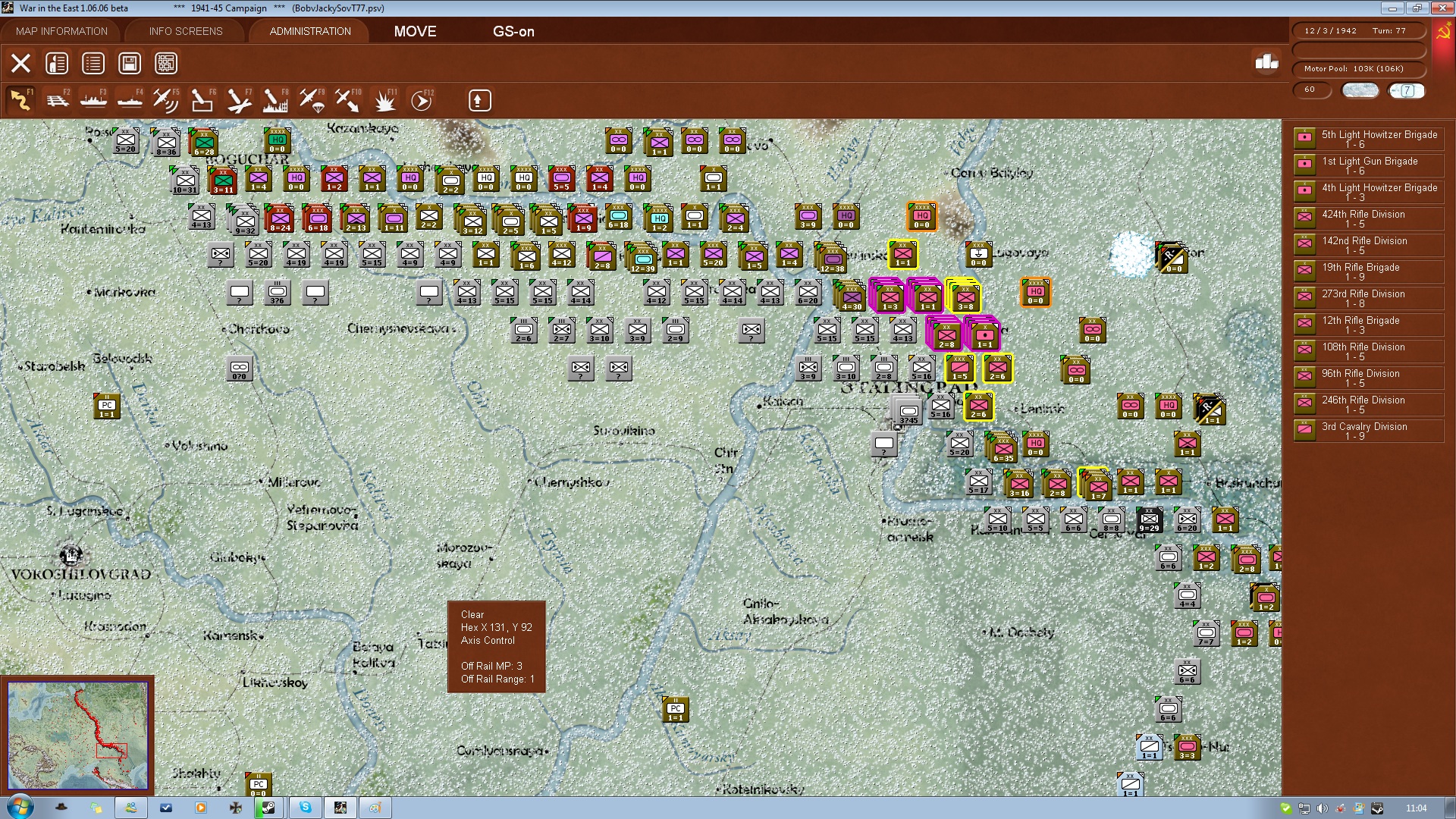The width and height of the screenshot is (1456, 819).
Task: Select the F4 Amphibious Transport mode icon
Action: pos(130,100)
